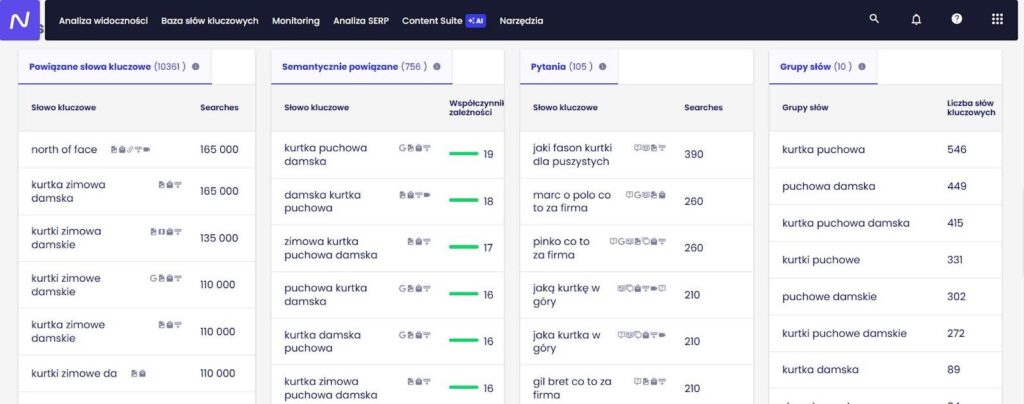Viewport: 1024px width, 404px height.
Task: Select Pytania tab
Action: [569, 67]
